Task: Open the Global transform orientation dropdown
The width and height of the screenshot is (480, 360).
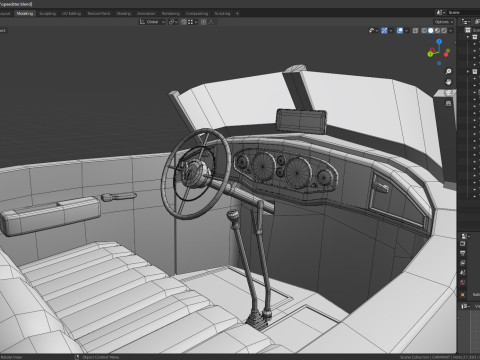Action: 152,22
